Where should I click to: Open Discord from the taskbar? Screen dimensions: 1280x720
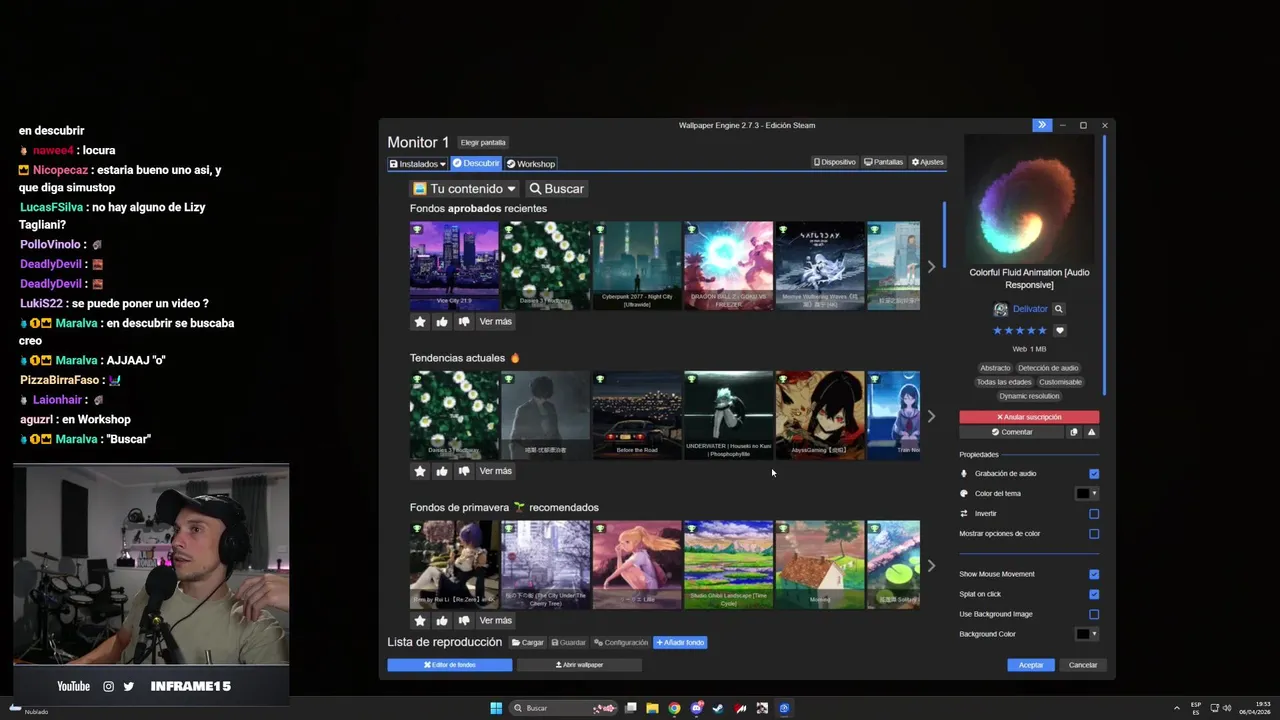[x=697, y=708]
